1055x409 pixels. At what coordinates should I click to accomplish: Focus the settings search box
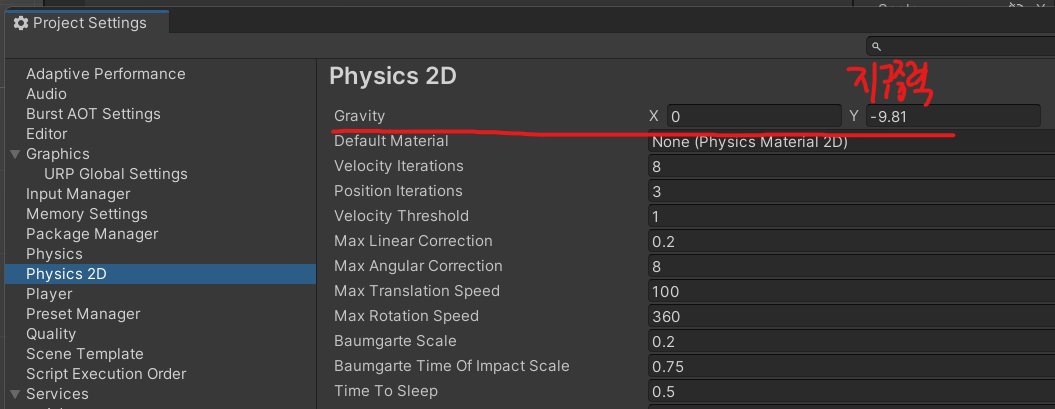click(x=962, y=47)
